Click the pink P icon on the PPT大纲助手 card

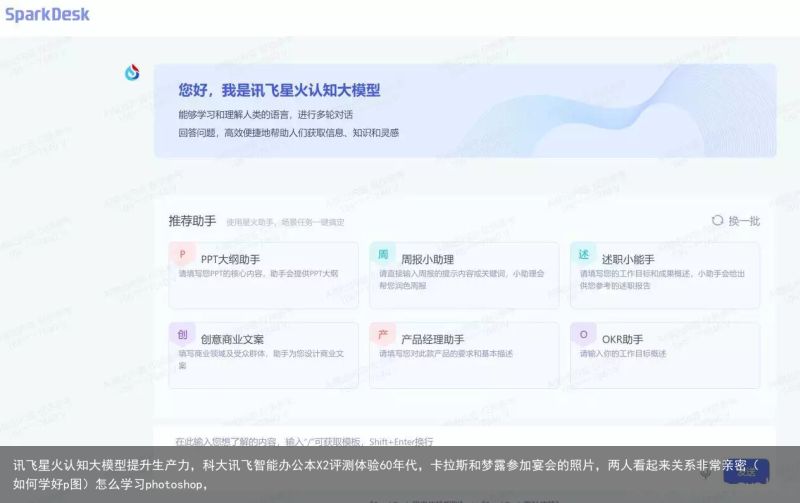(182, 254)
